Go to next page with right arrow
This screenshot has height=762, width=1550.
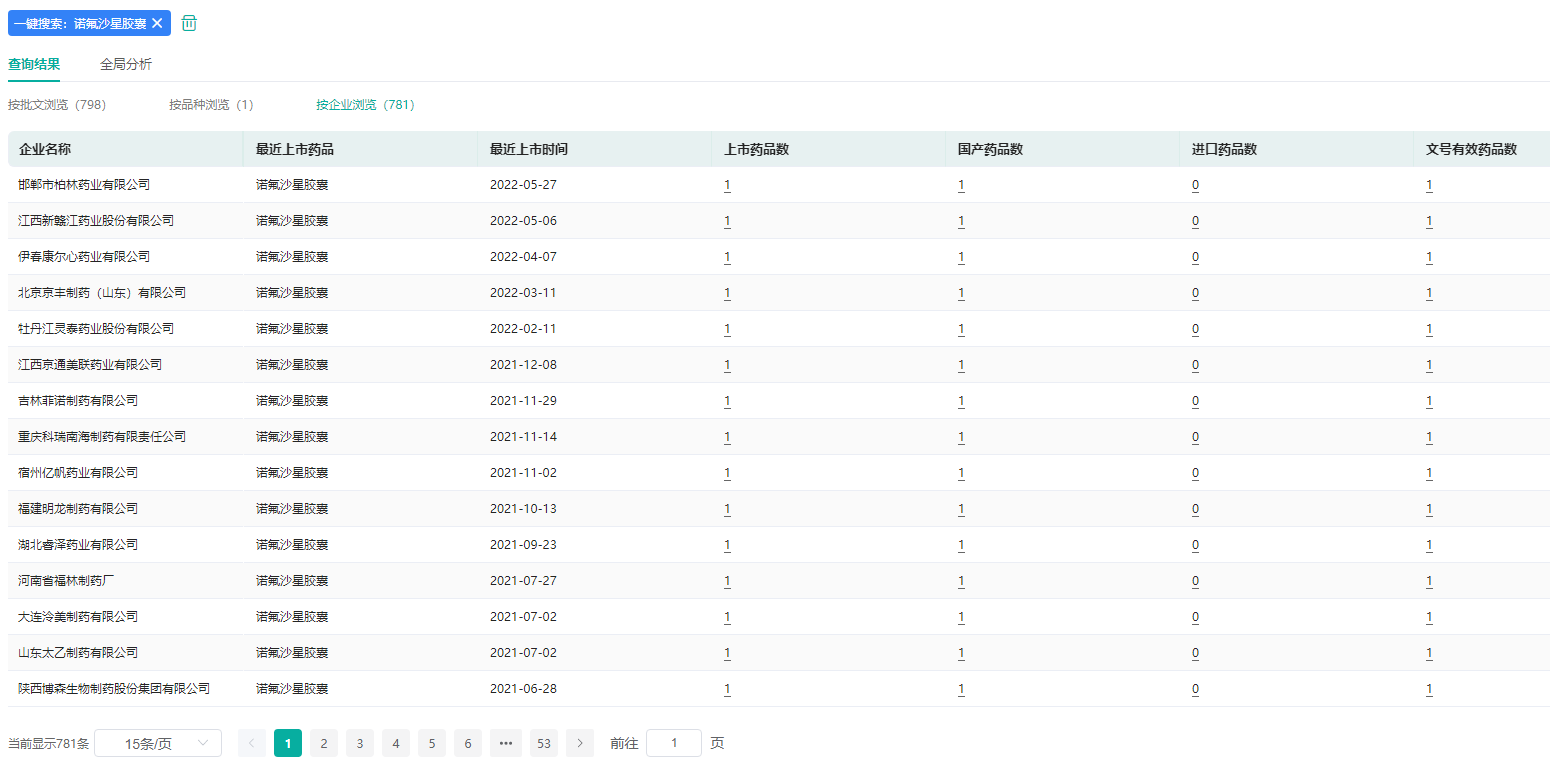point(580,743)
